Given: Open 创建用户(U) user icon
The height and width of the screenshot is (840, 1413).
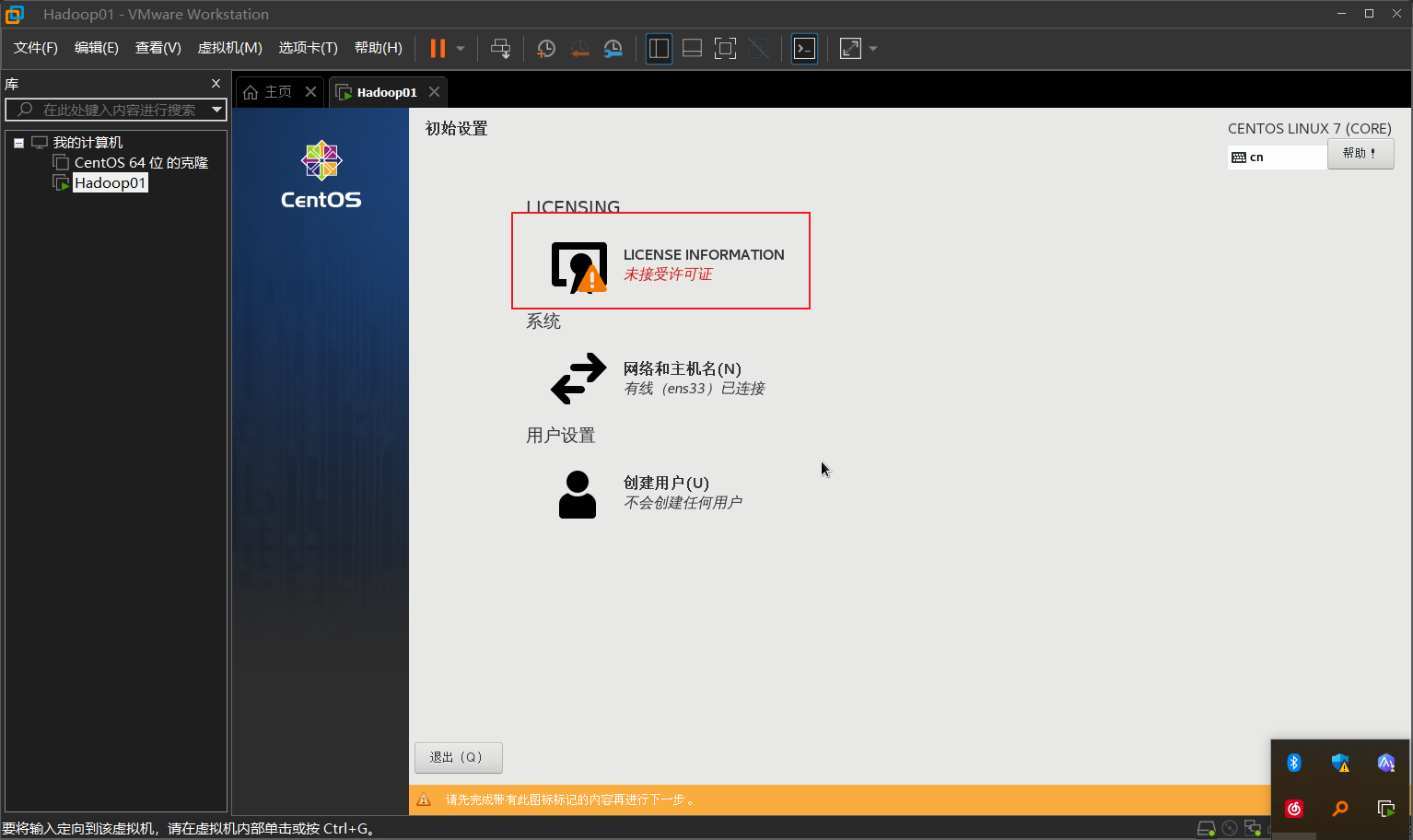Looking at the screenshot, I should coord(578,494).
